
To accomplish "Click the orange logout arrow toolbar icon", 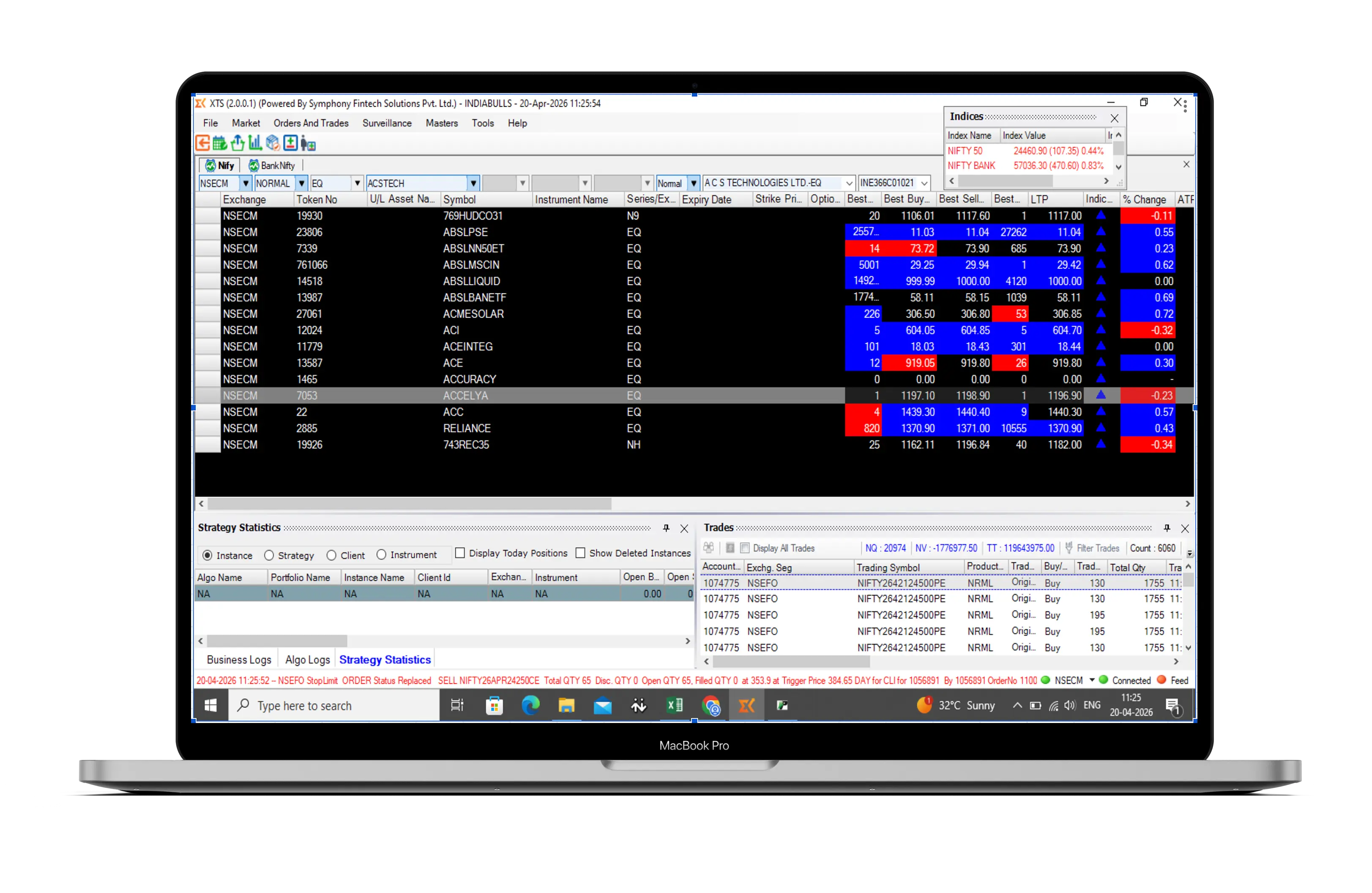I will [202, 143].
